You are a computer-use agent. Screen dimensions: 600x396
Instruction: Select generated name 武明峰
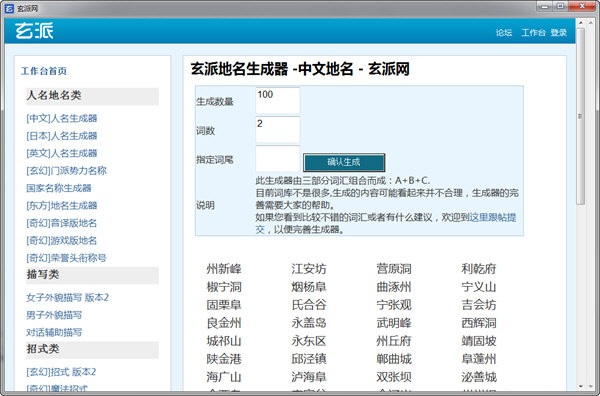coord(394,323)
